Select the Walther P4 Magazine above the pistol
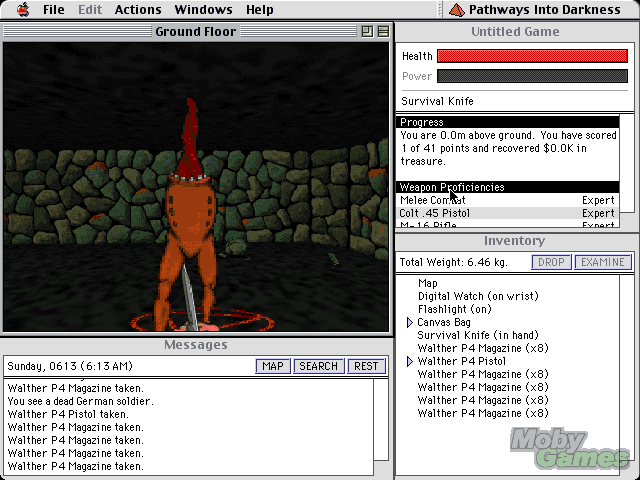Viewport: 640px width, 480px height. [483, 348]
